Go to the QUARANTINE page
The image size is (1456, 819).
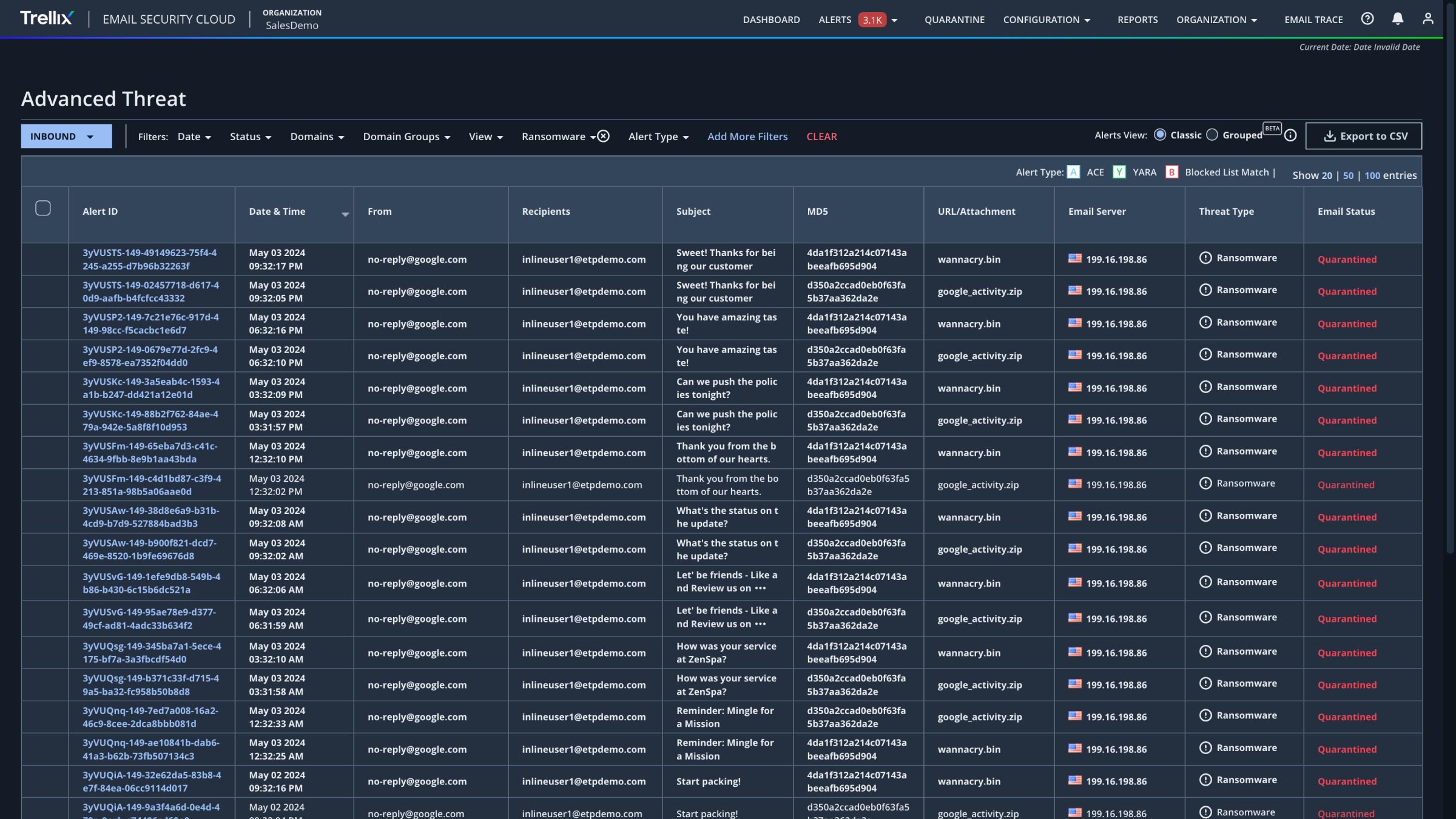click(954, 19)
